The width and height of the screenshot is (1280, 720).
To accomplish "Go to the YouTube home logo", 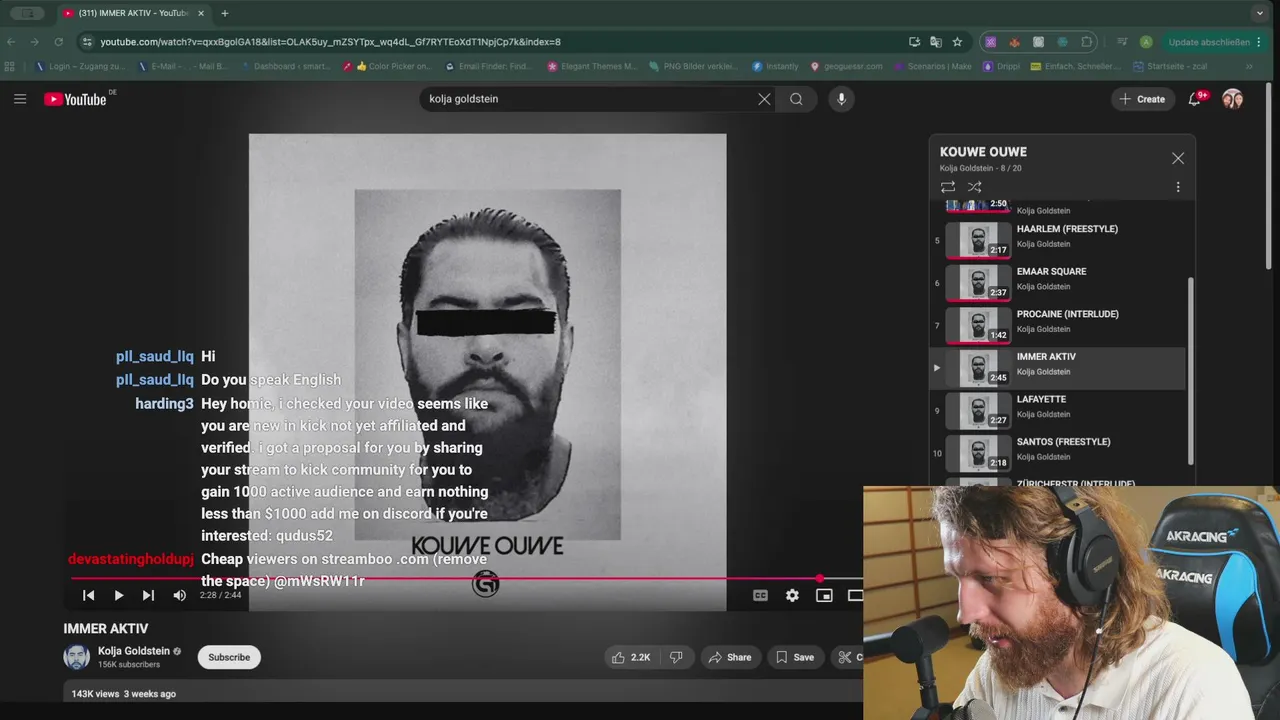I will click(75, 99).
